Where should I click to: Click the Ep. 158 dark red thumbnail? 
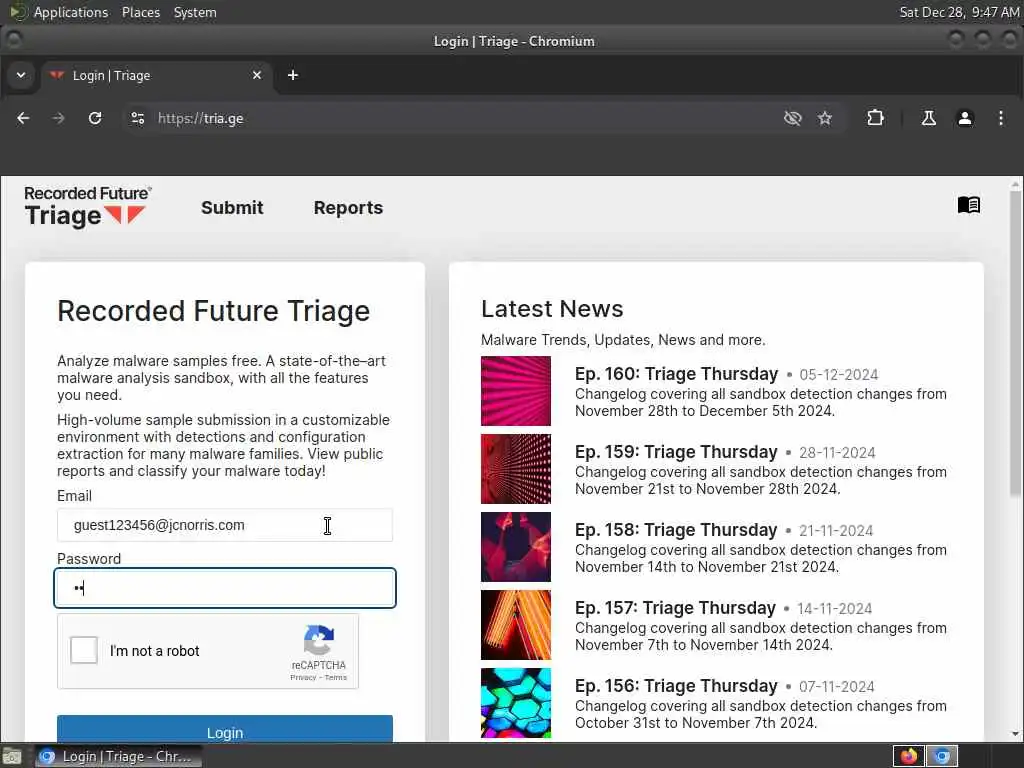pyautogui.click(x=516, y=547)
